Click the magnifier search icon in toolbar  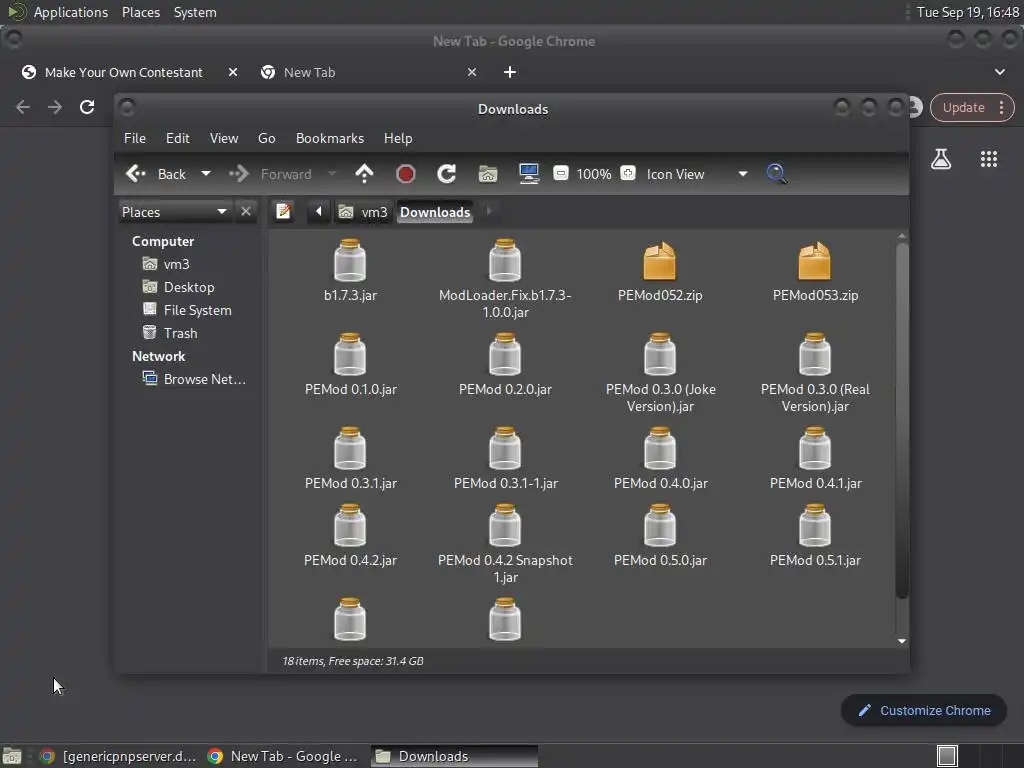pyautogui.click(x=776, y=174)
